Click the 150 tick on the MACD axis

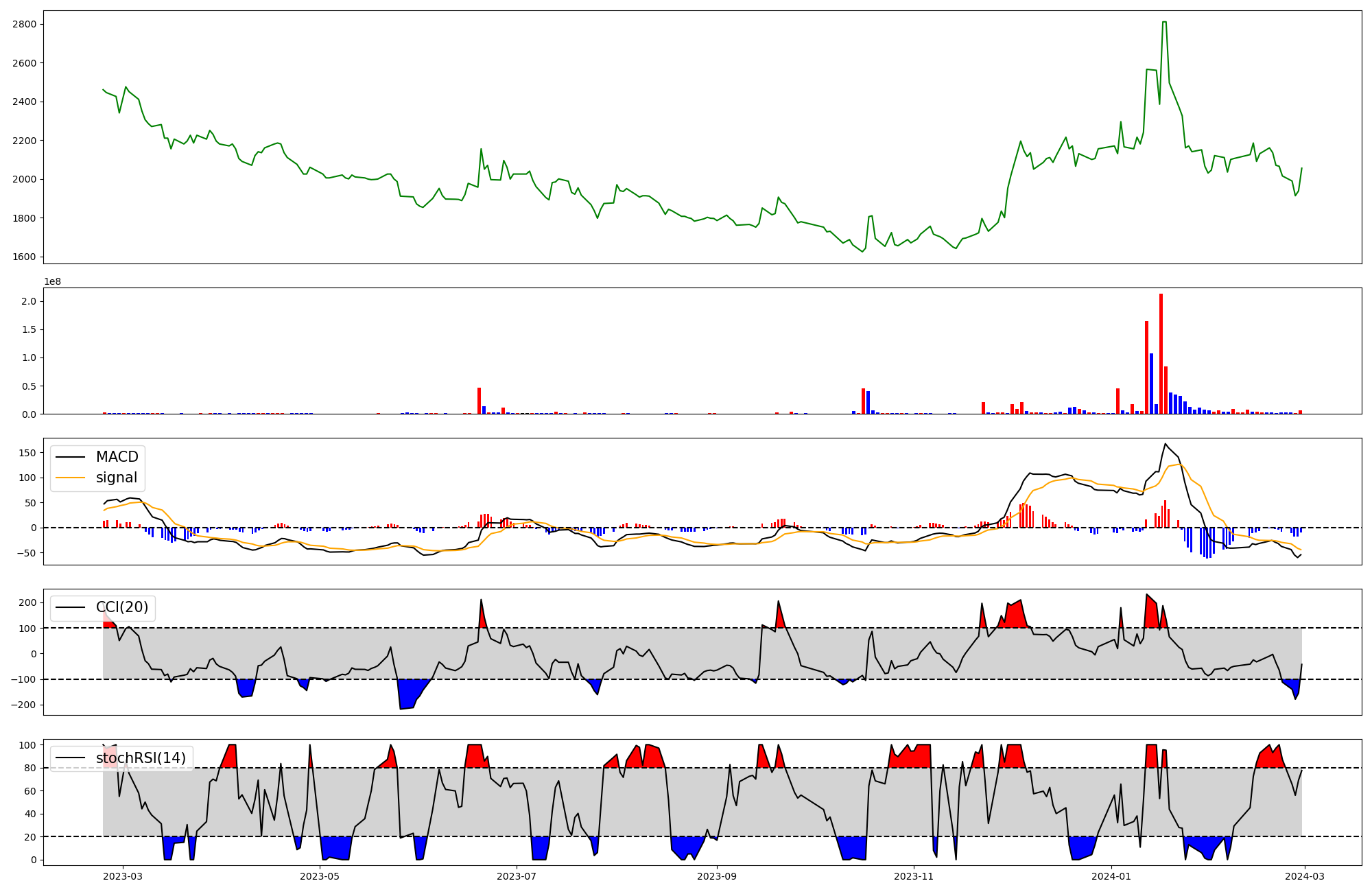click(x=27, y=453)
